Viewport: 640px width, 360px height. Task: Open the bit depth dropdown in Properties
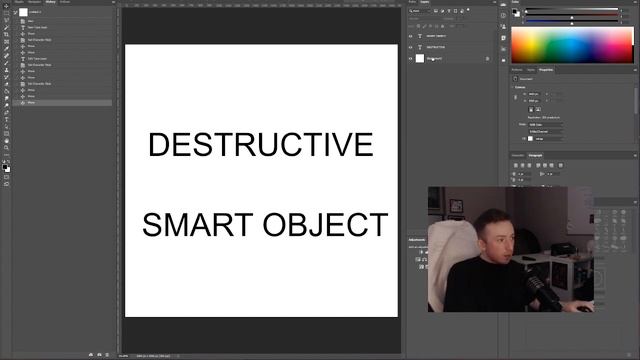point(546,131)
